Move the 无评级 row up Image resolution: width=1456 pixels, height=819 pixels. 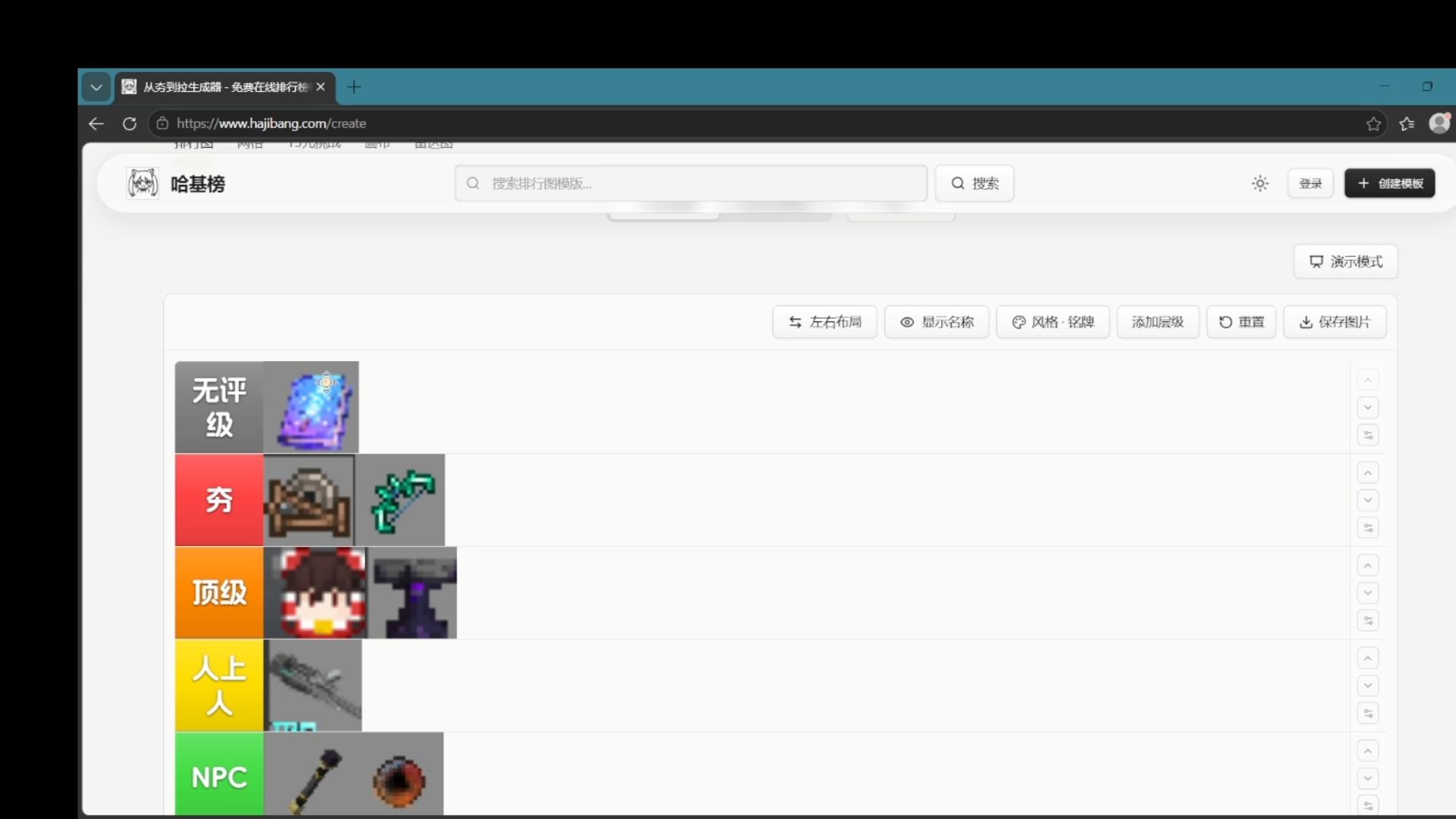1368,380
